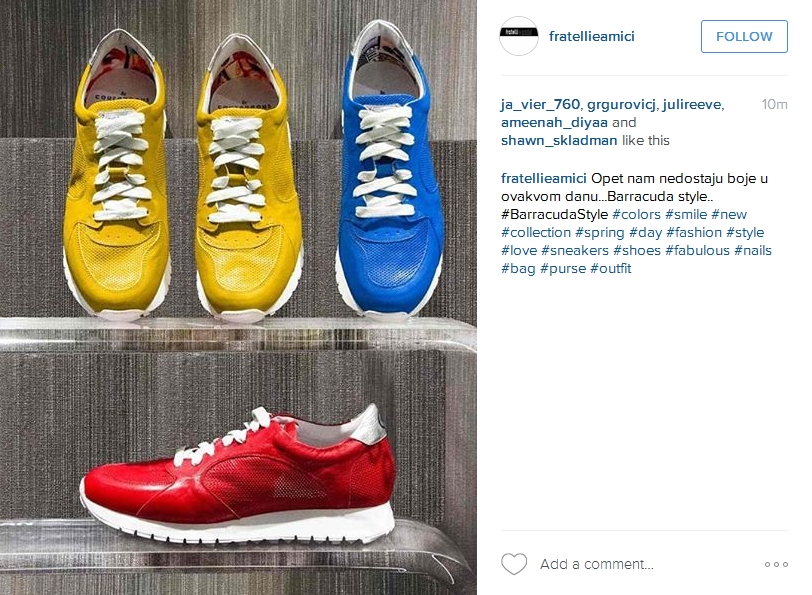Explore the #outfit hashtag

(x=611, y=268)
